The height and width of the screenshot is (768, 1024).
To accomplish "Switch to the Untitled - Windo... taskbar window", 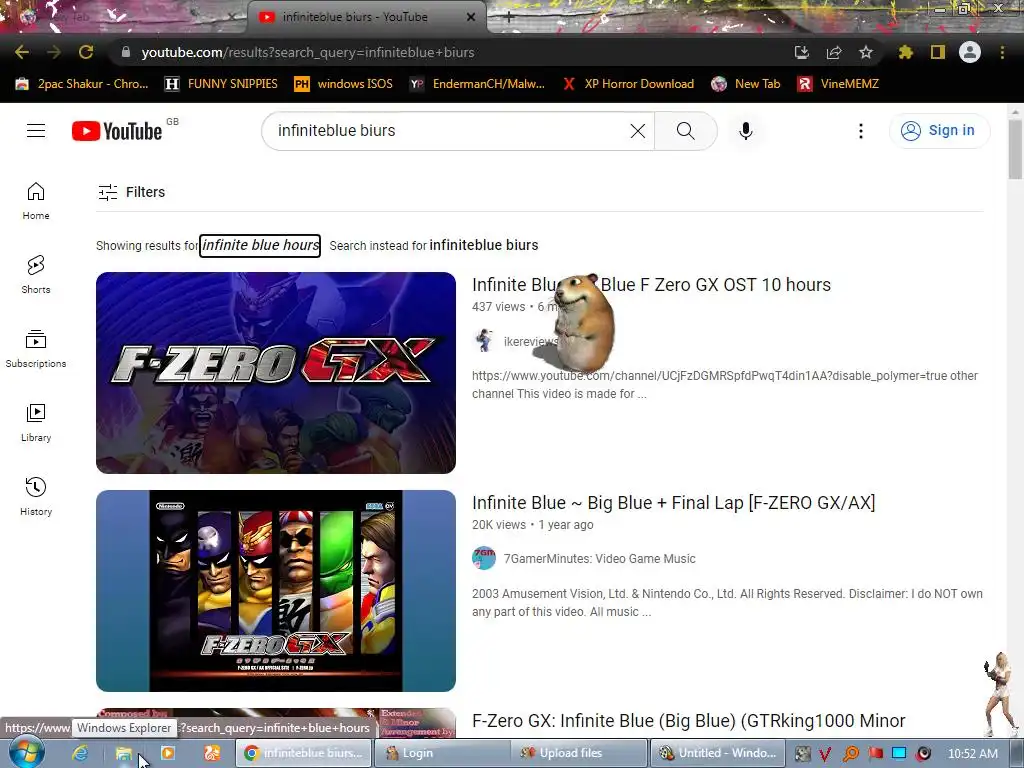I will click(717, 753).
